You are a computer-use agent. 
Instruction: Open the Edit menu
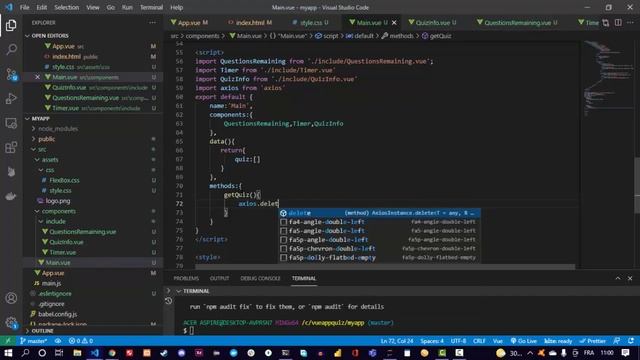click(x=42, y=7)
